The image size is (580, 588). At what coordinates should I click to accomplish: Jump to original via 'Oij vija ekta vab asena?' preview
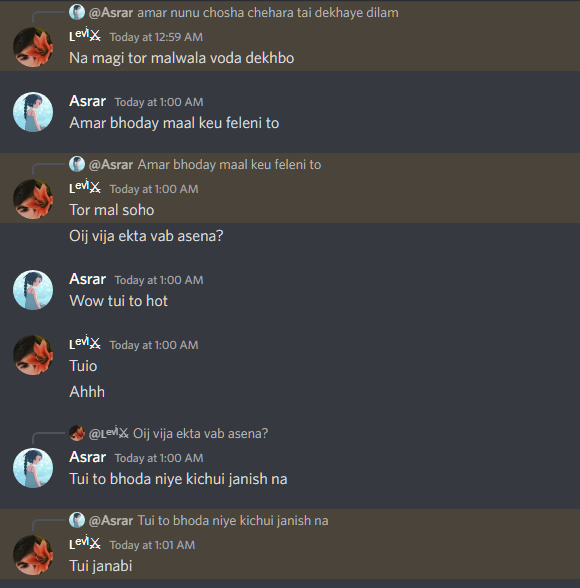click(x=201, y=434)
